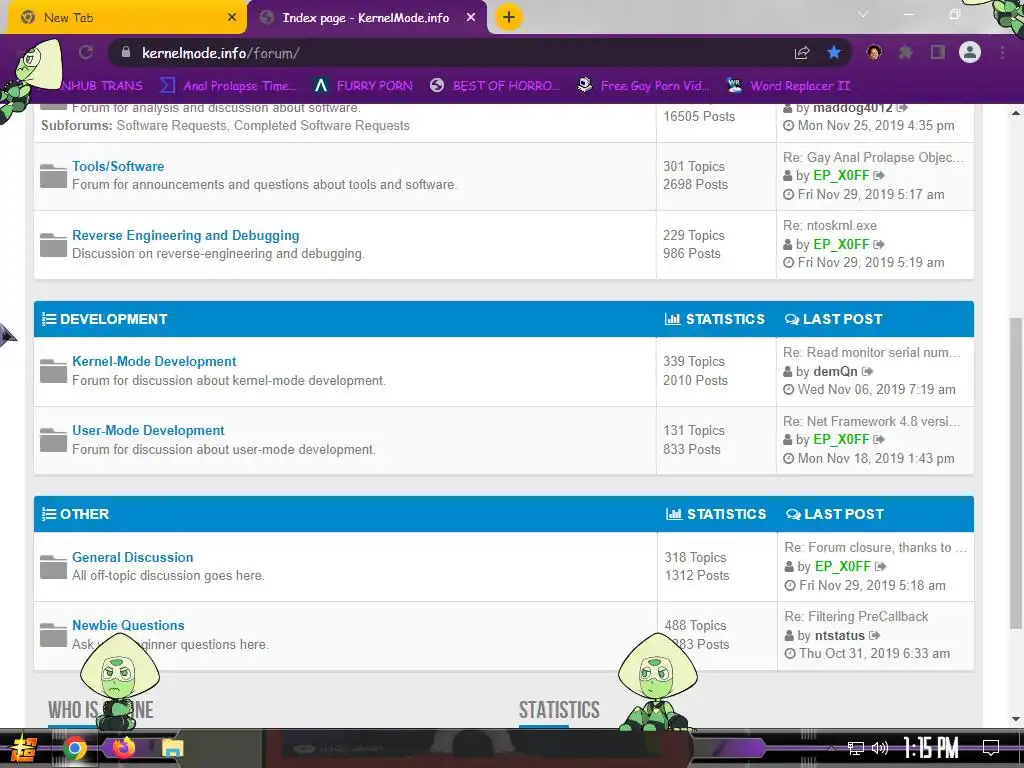The image size is (1024, 768).
Task: Open the notification center icon
Action: (991, 748)
